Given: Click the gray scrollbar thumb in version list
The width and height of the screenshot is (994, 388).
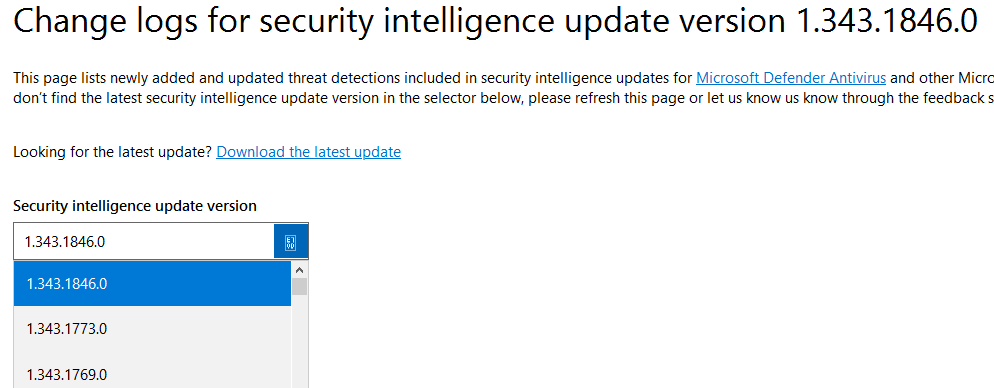Looking at the screenshot, I should 300,287.
